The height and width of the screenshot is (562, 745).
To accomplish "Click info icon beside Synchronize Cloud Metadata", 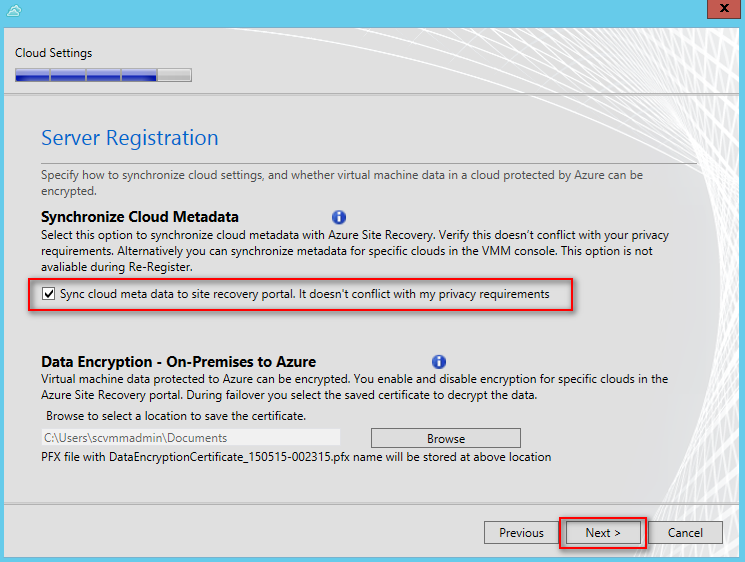I will (339, 217).
